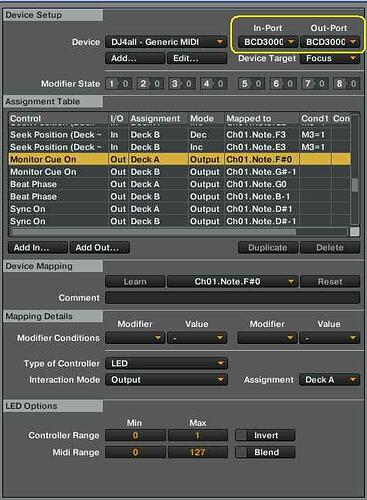Click the assignment table horizontal scrollbar
This screenshot has height=500, width=367.
point(153,231)
